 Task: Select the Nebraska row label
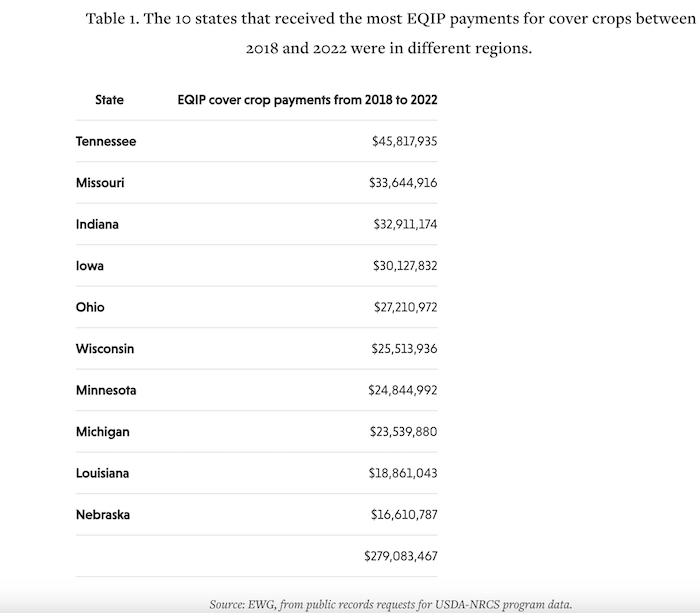102,515
